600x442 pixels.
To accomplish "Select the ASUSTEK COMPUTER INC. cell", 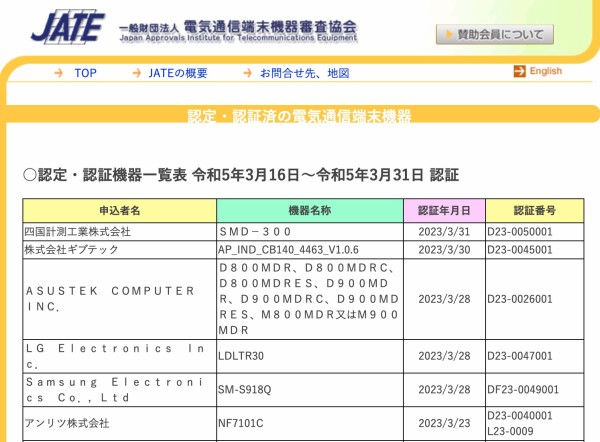I will (120, 299).
